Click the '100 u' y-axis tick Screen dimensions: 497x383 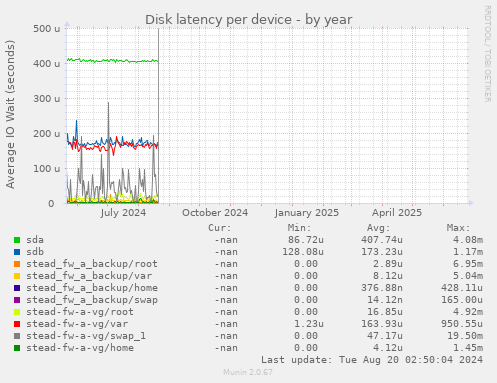tap(47, 168)
